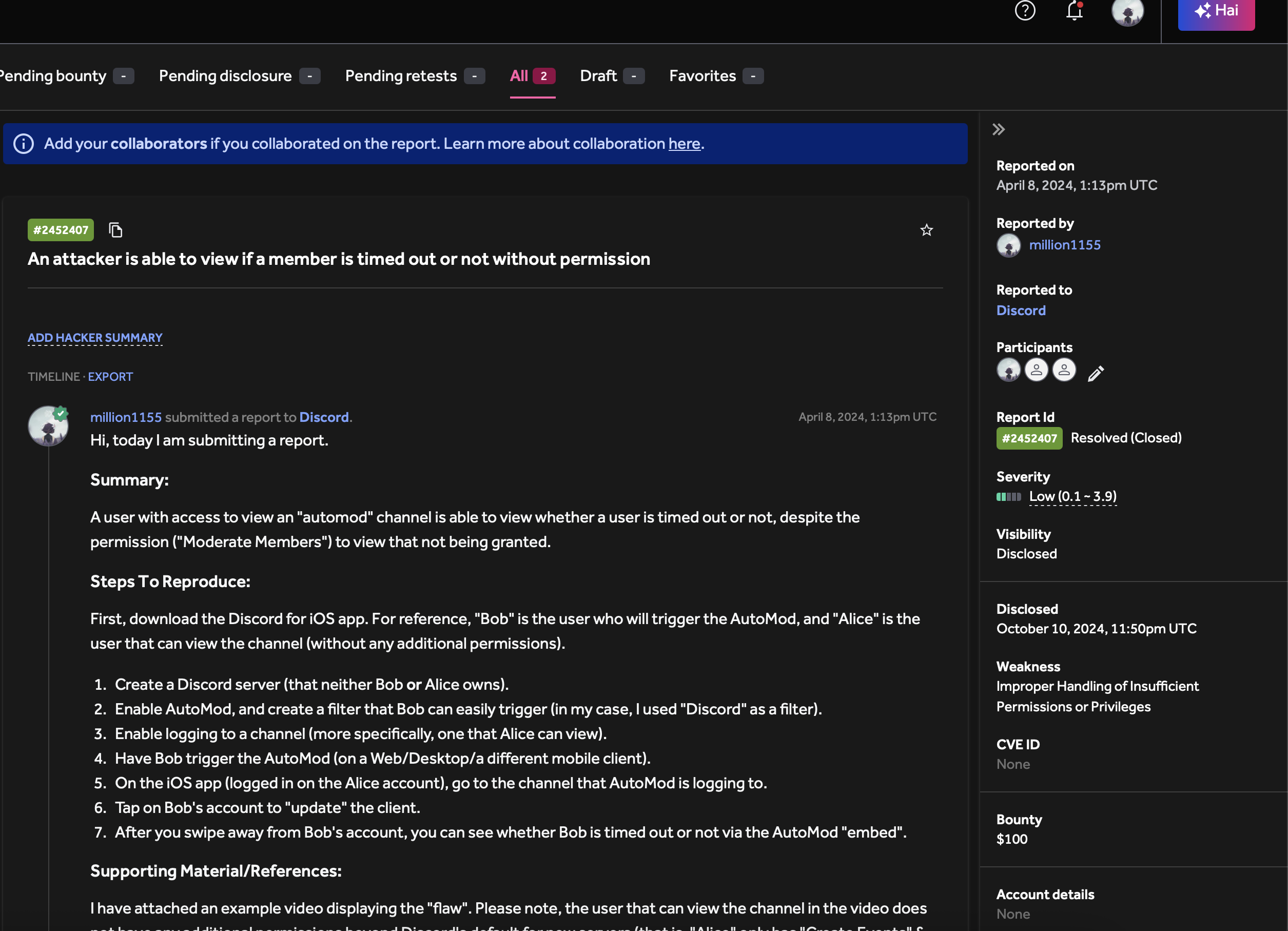Copy the report ID with copy icon
This screenshot has height=931, width=1288.
pos(115,230)
